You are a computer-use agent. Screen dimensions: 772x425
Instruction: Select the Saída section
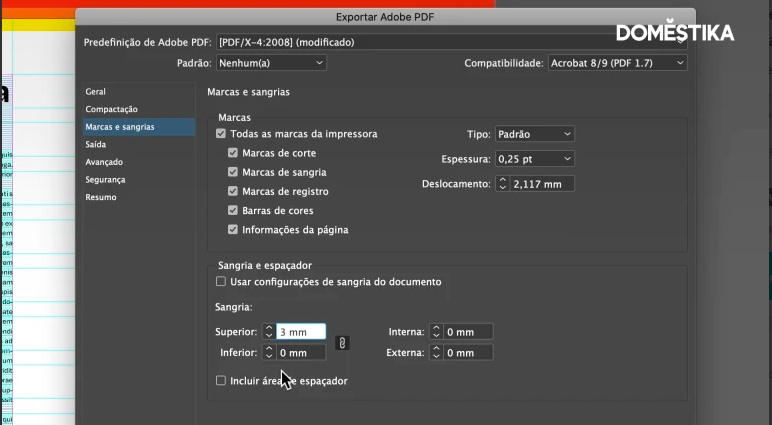pyautogui.click(x=139, y=144)
